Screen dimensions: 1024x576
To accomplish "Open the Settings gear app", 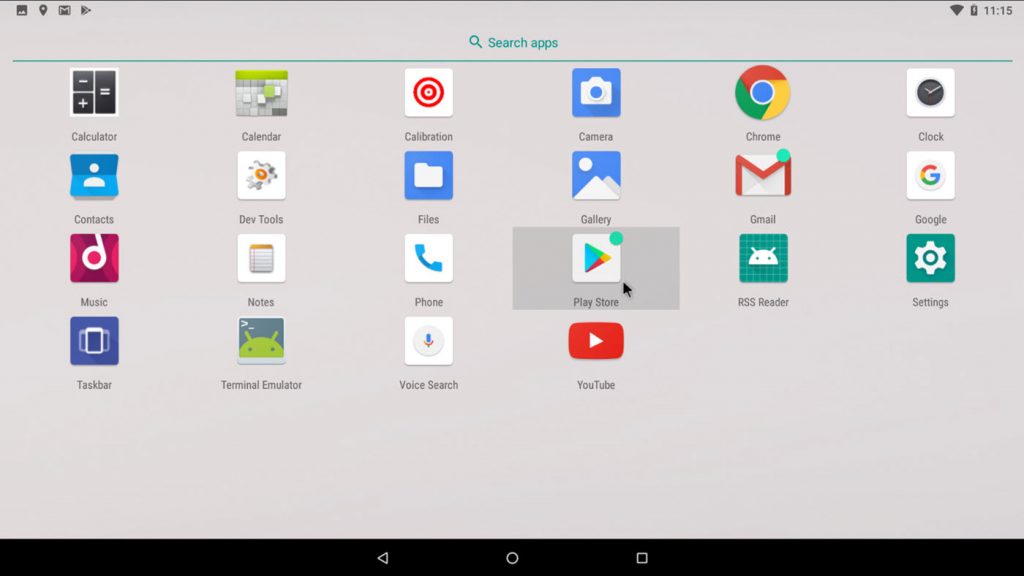I will click(930, 259).
